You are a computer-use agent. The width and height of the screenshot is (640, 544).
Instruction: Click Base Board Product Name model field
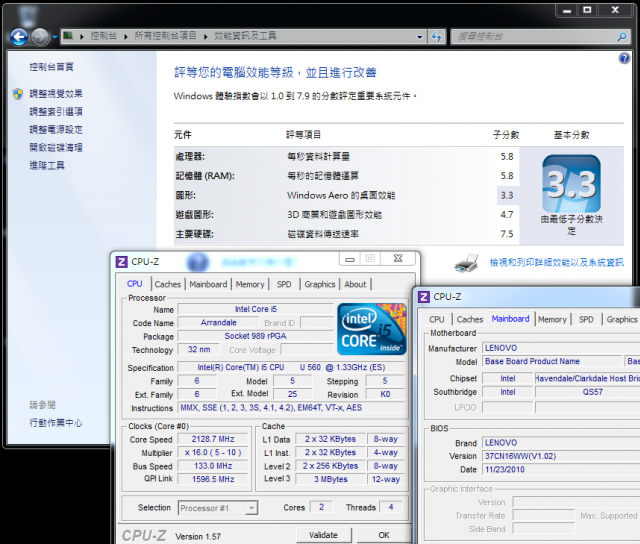pyautogui.click(x=552, y=361)
